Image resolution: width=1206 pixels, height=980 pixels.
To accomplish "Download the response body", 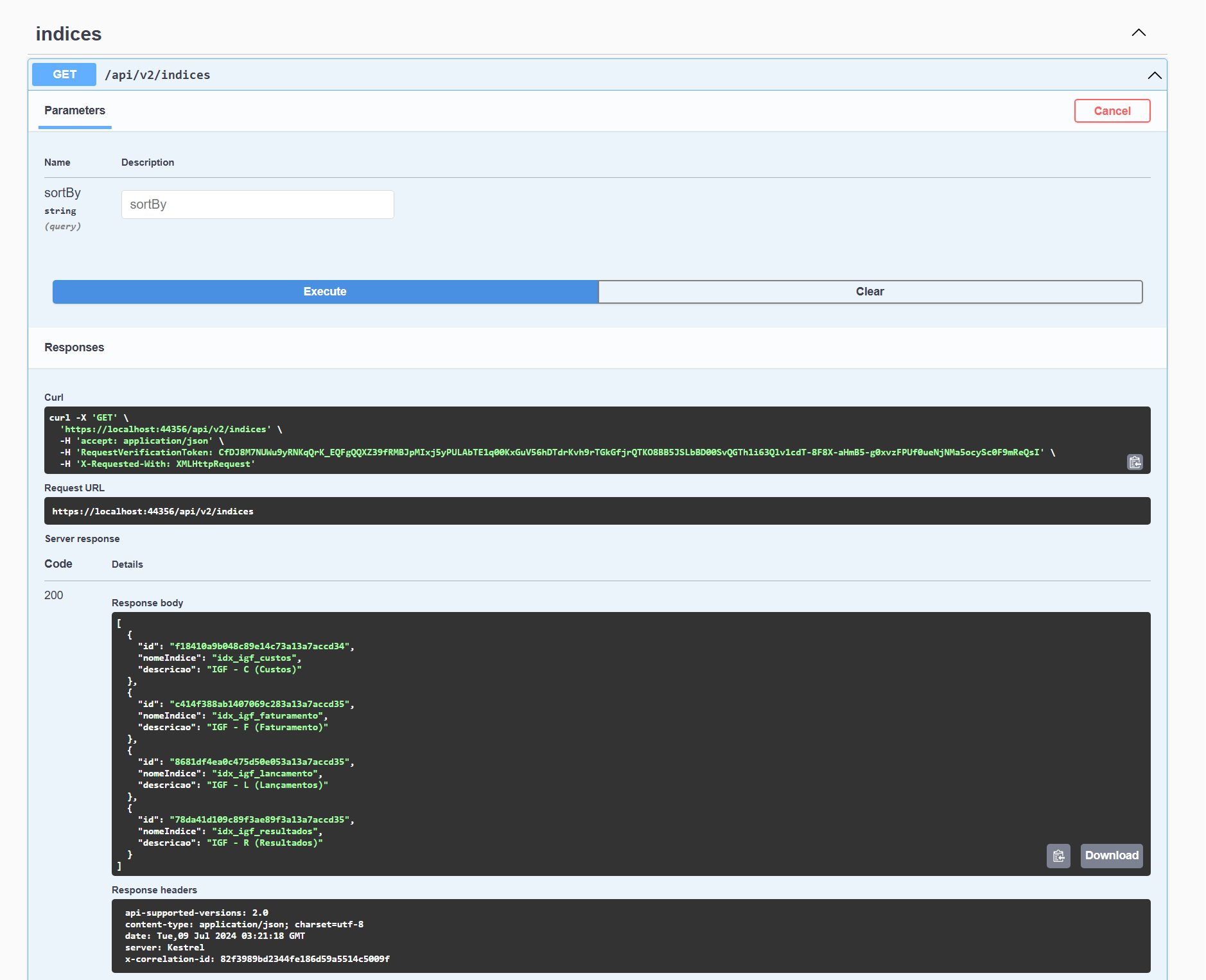I will click(x=1111, y=856).
